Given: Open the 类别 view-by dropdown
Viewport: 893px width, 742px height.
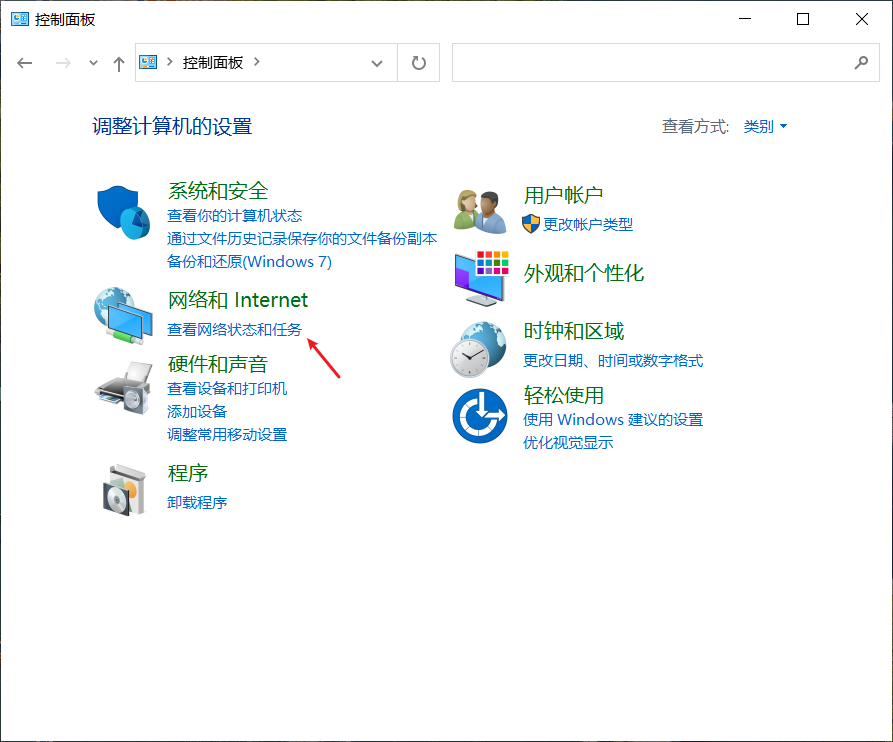Looking at the screenshot, I should [765, 126].
